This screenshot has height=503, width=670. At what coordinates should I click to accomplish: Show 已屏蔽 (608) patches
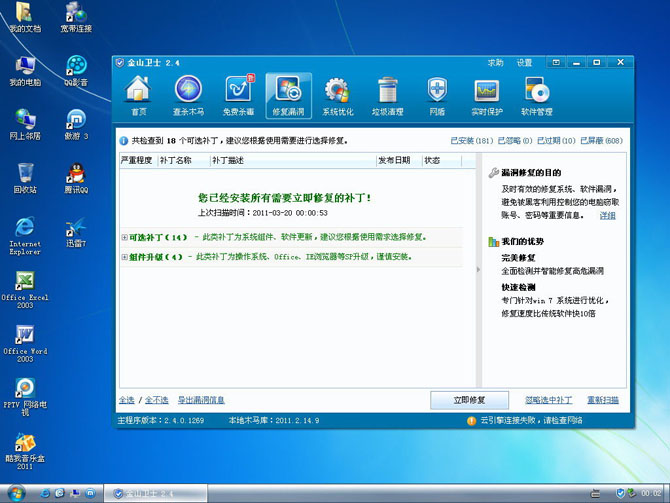tap(602, 141)
